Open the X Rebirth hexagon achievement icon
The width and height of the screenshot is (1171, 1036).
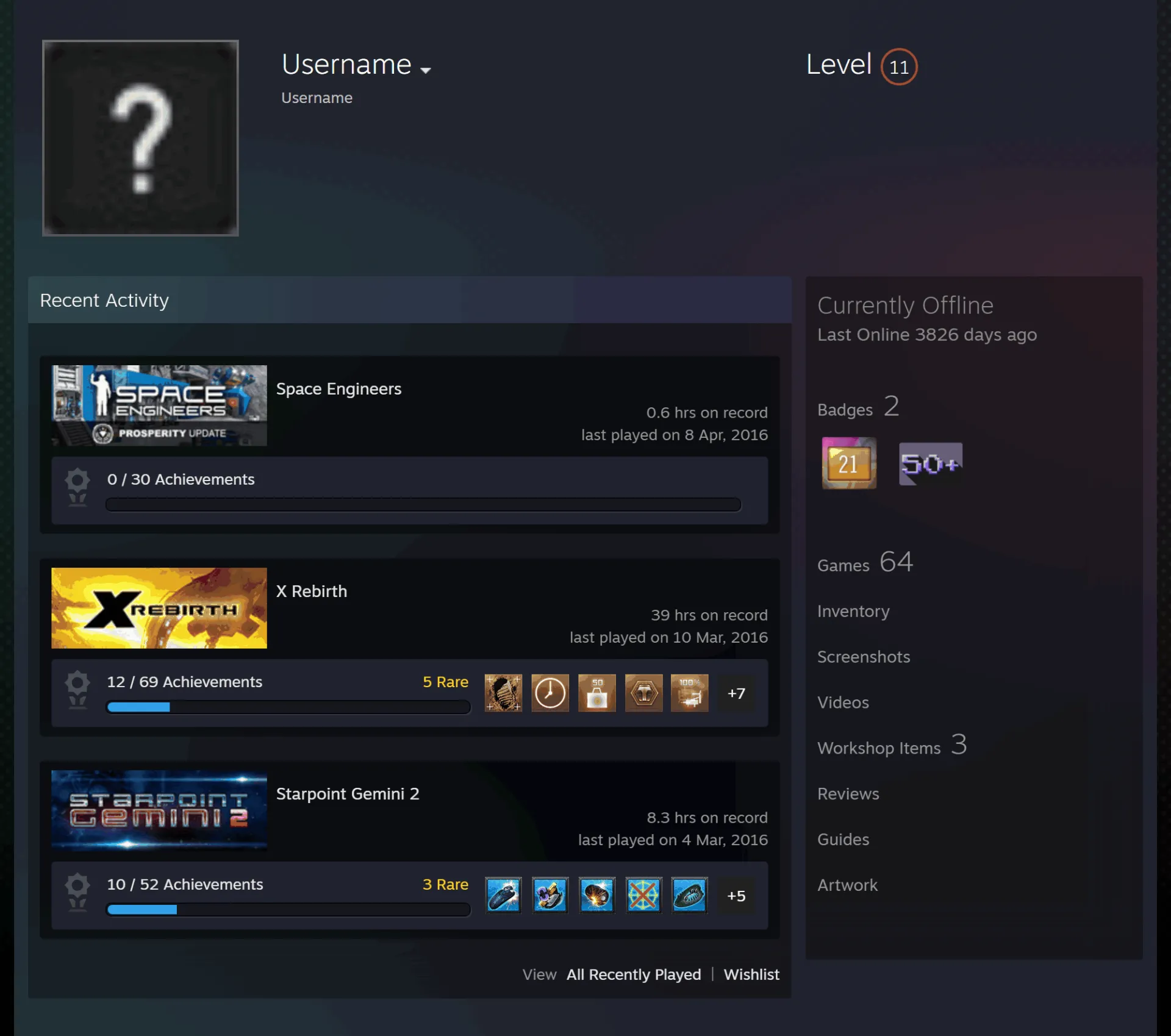pos(643,693)
